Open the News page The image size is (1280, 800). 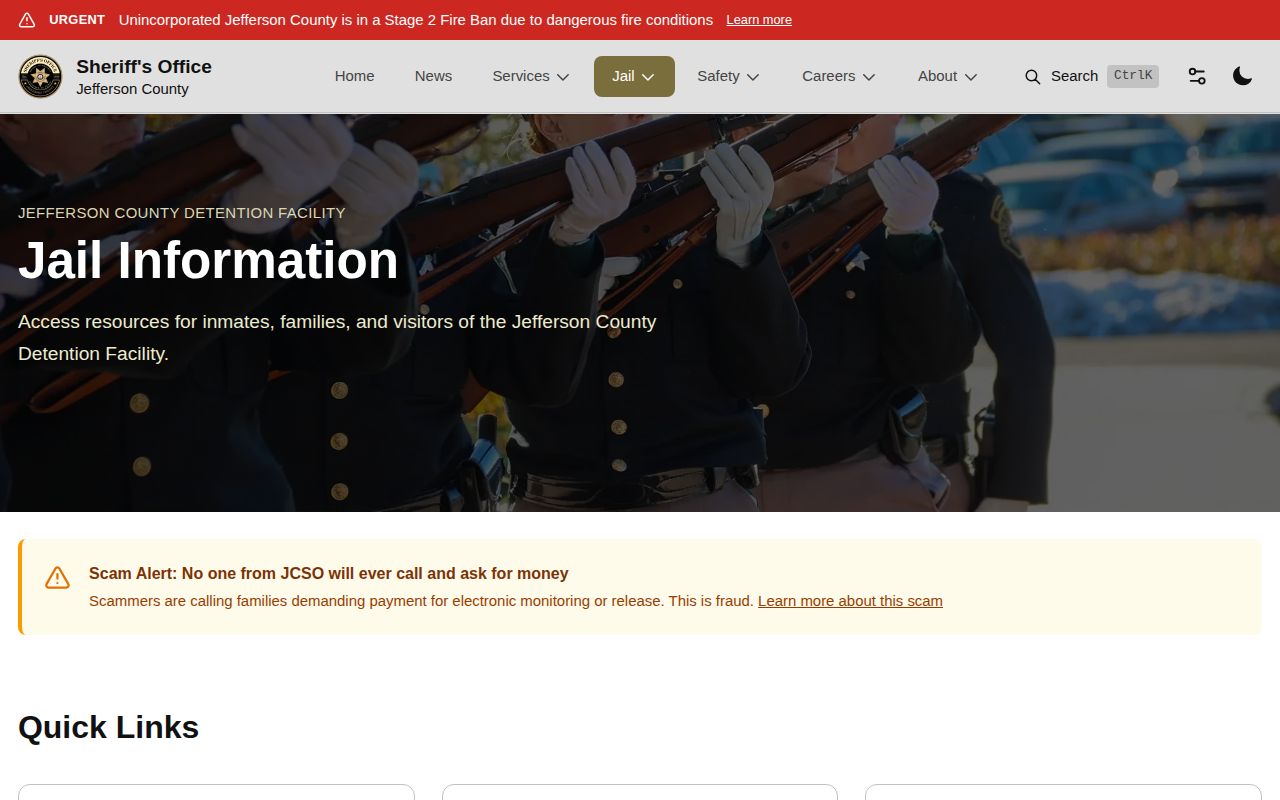click(x=433, y=76)
